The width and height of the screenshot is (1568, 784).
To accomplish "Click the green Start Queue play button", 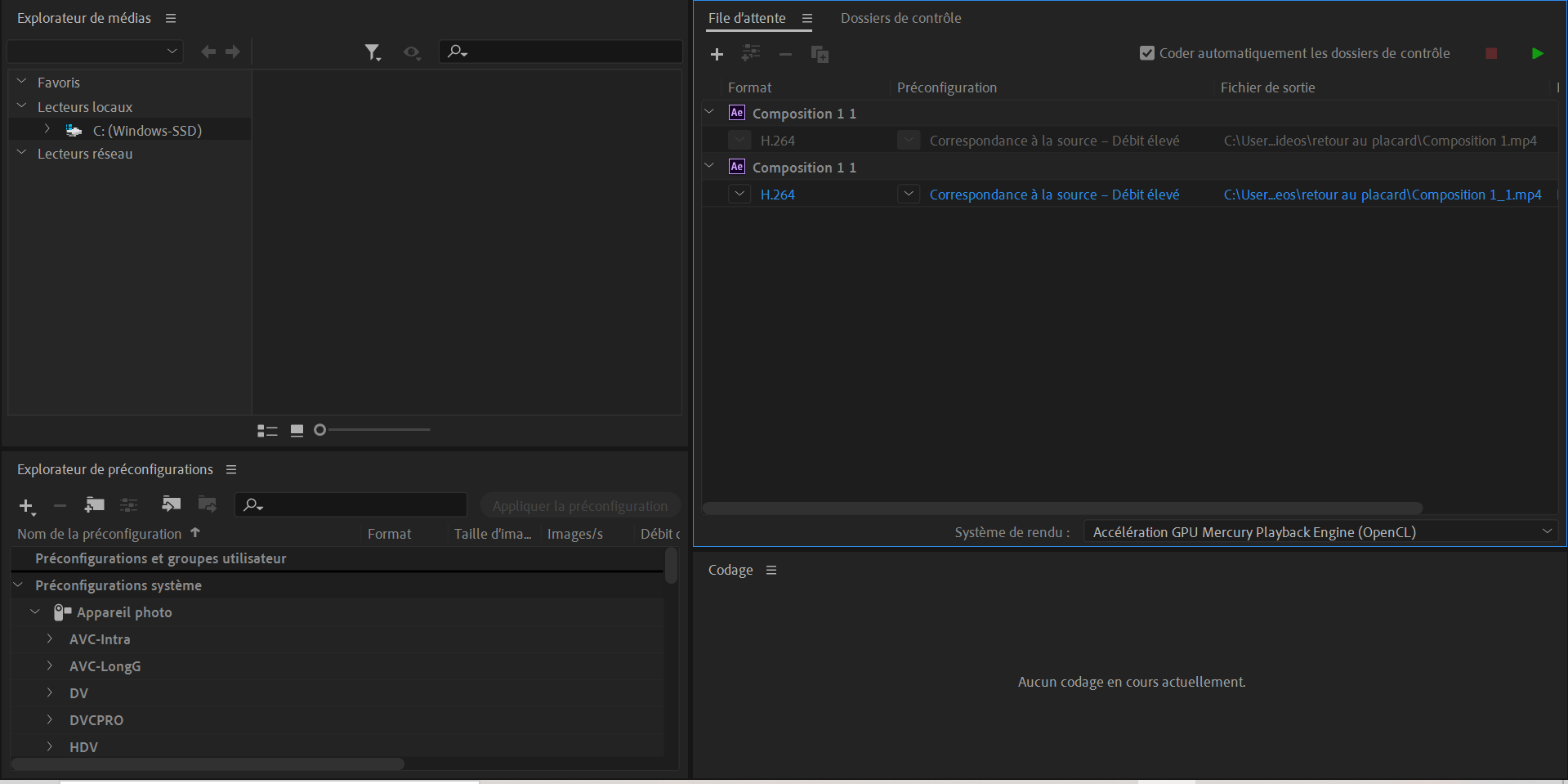I will tap(1537, 53).
